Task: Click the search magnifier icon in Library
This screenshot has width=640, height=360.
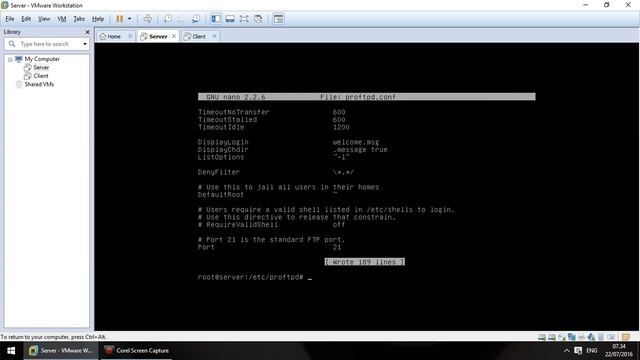Action: pyautogui.click(x=11, y=44)
